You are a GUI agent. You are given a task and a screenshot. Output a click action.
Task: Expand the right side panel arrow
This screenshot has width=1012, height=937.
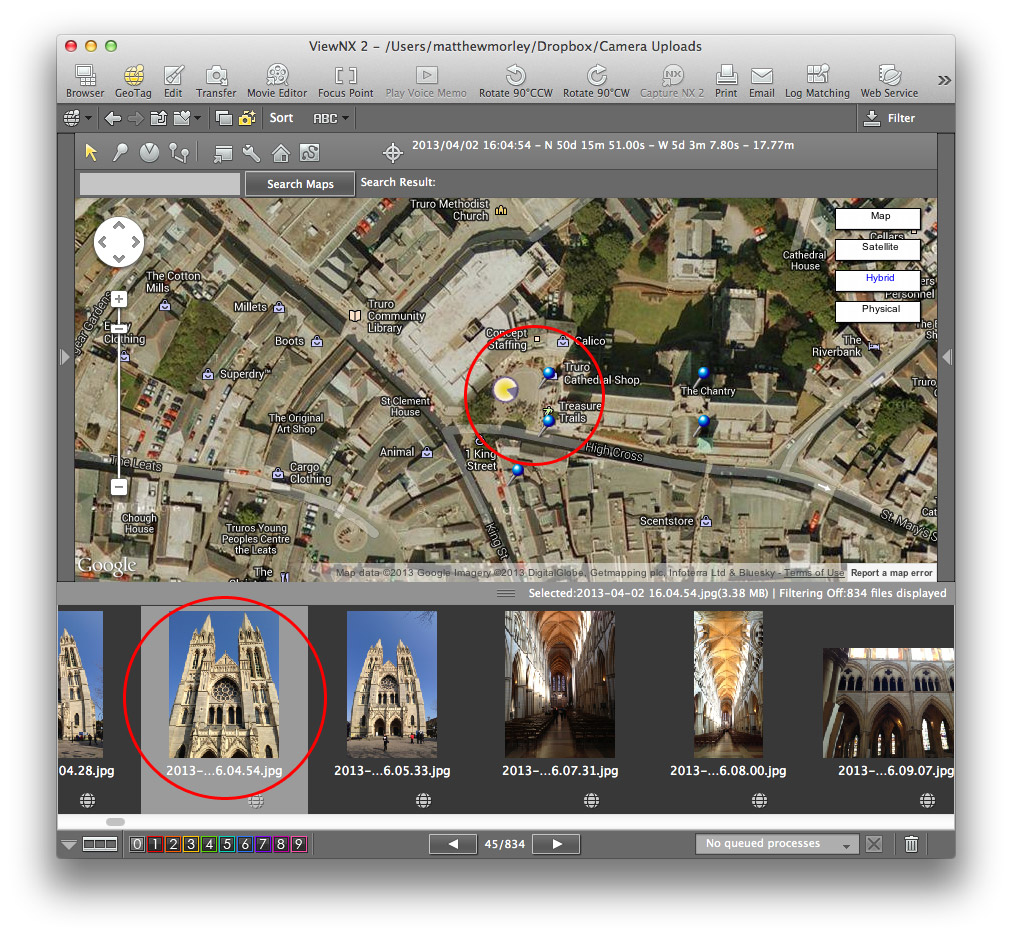947,357
